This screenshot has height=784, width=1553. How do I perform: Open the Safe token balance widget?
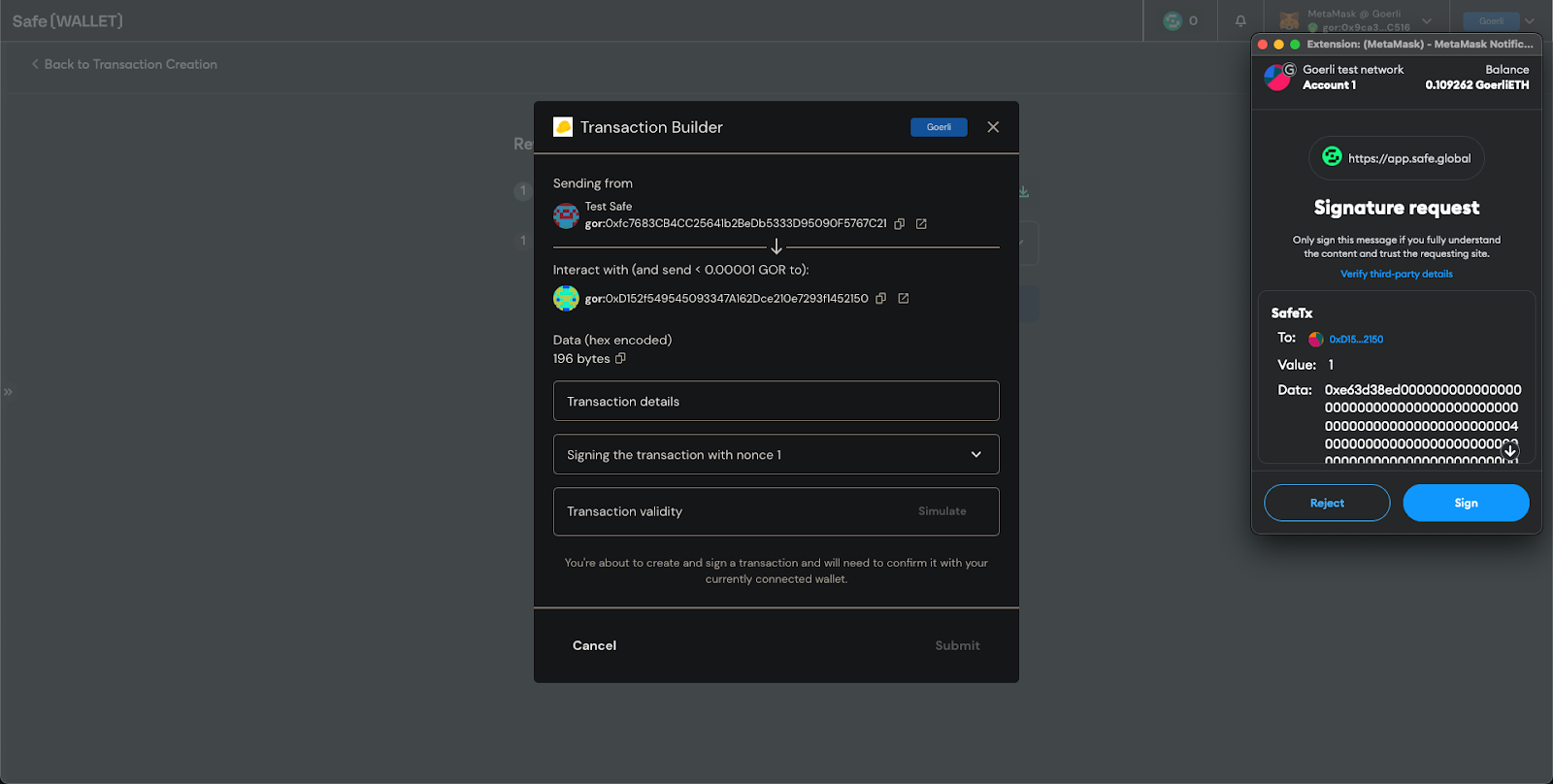tap(1180, 20)
